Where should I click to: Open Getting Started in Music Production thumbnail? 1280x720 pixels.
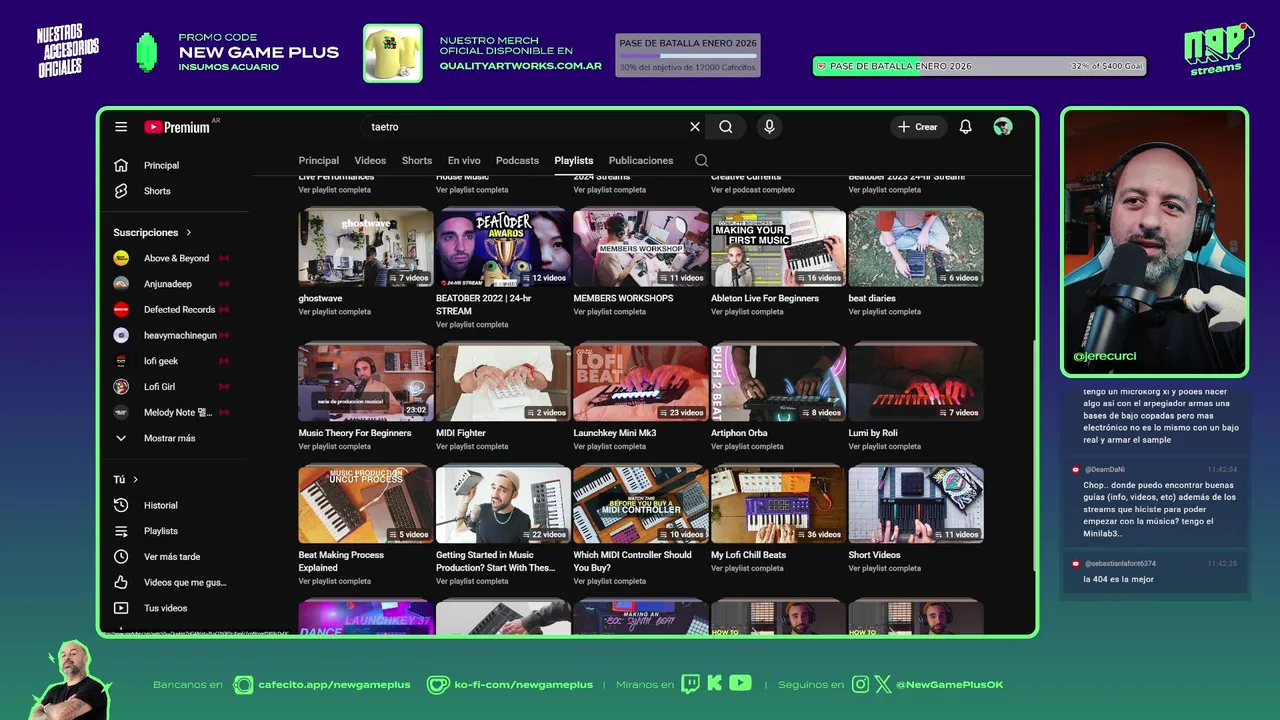click(503, 504)
